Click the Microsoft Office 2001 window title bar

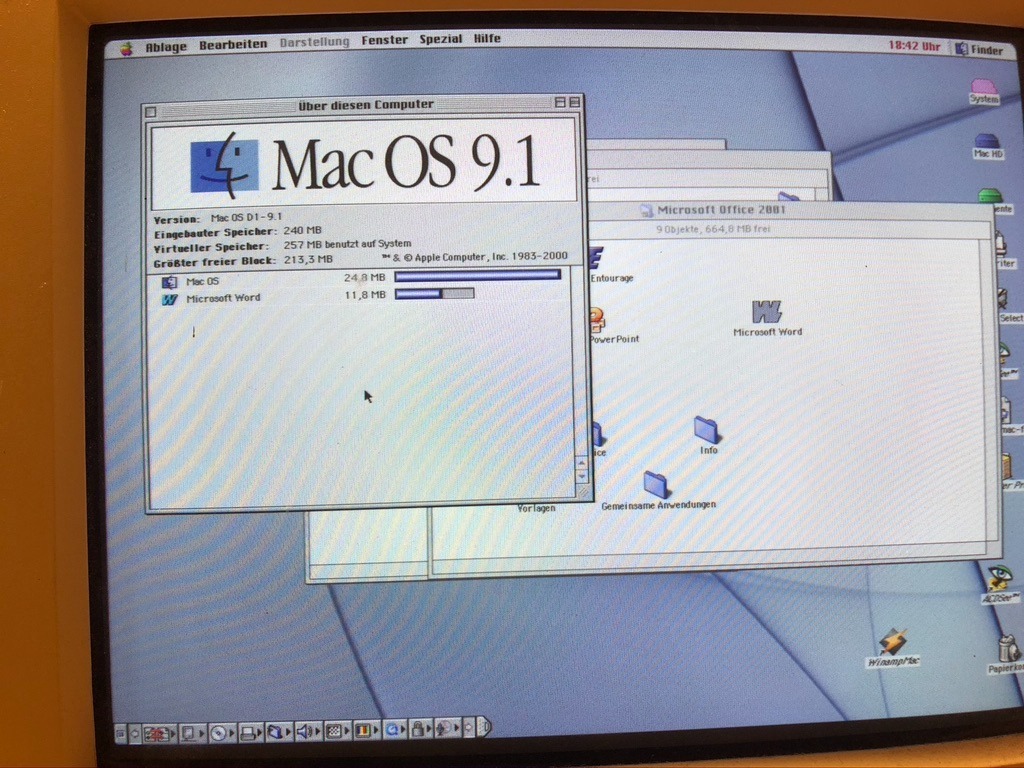(790, 210)
